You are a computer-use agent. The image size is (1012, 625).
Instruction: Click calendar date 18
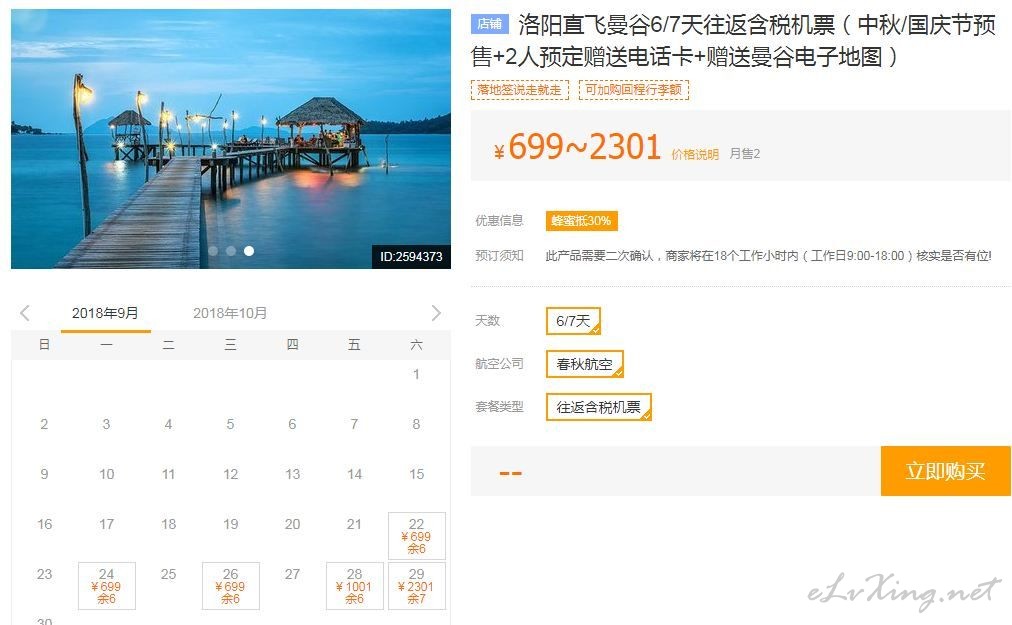[168, 524]
